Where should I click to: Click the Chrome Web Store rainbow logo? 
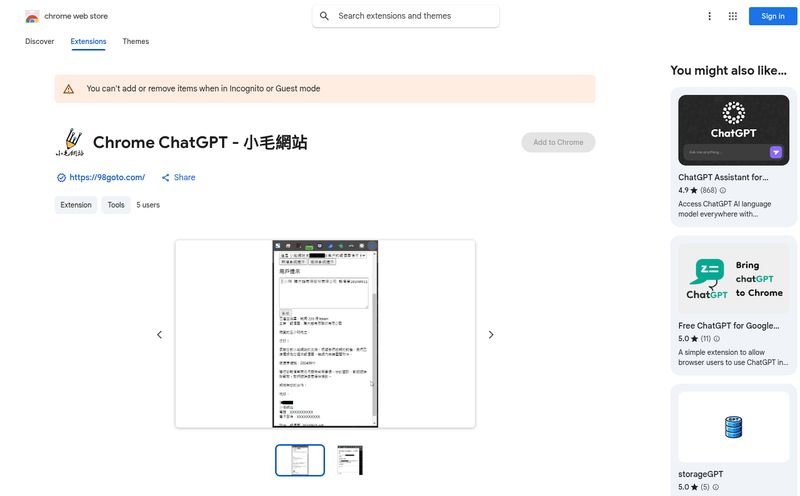coord(32,16)
